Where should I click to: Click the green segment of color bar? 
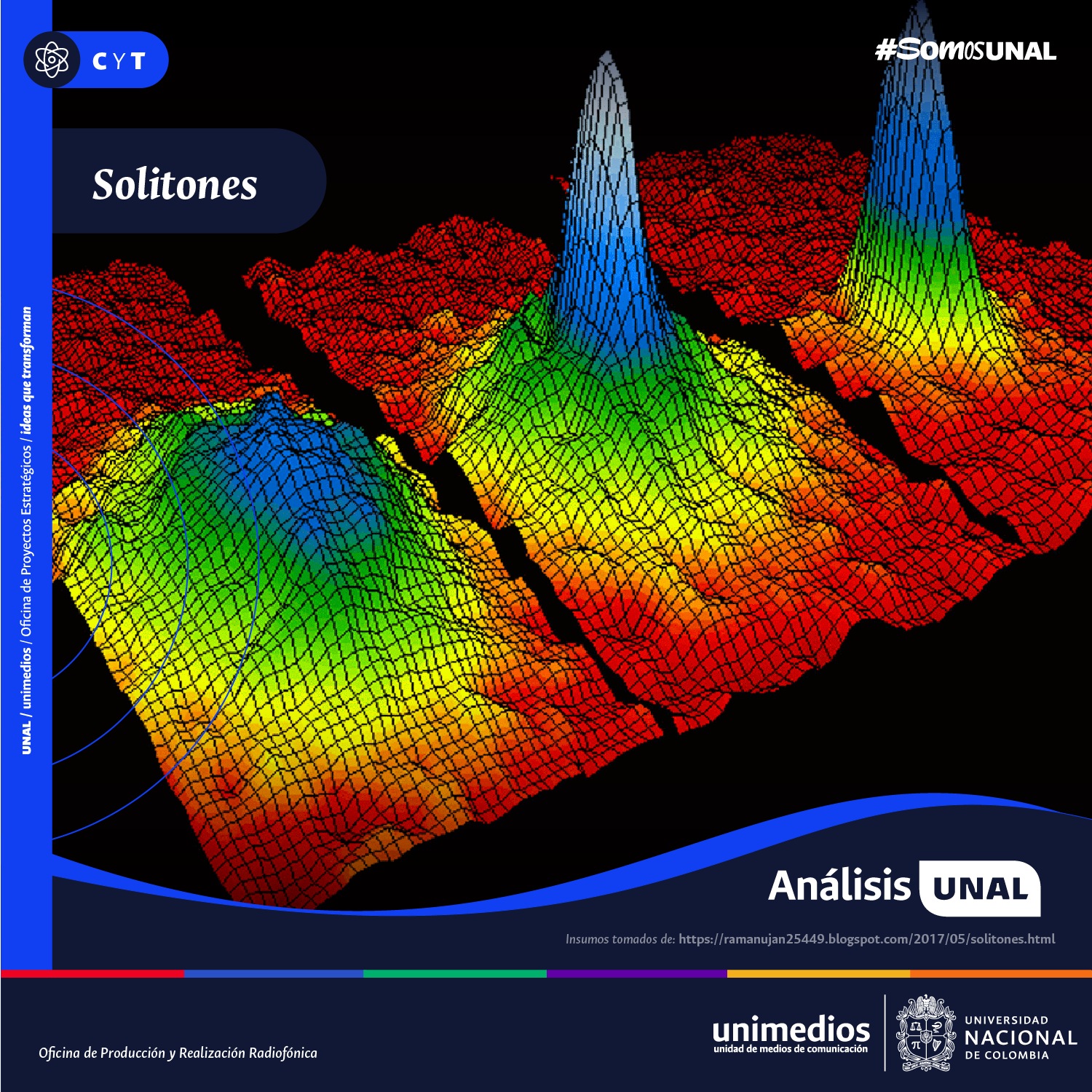(455, 973)
